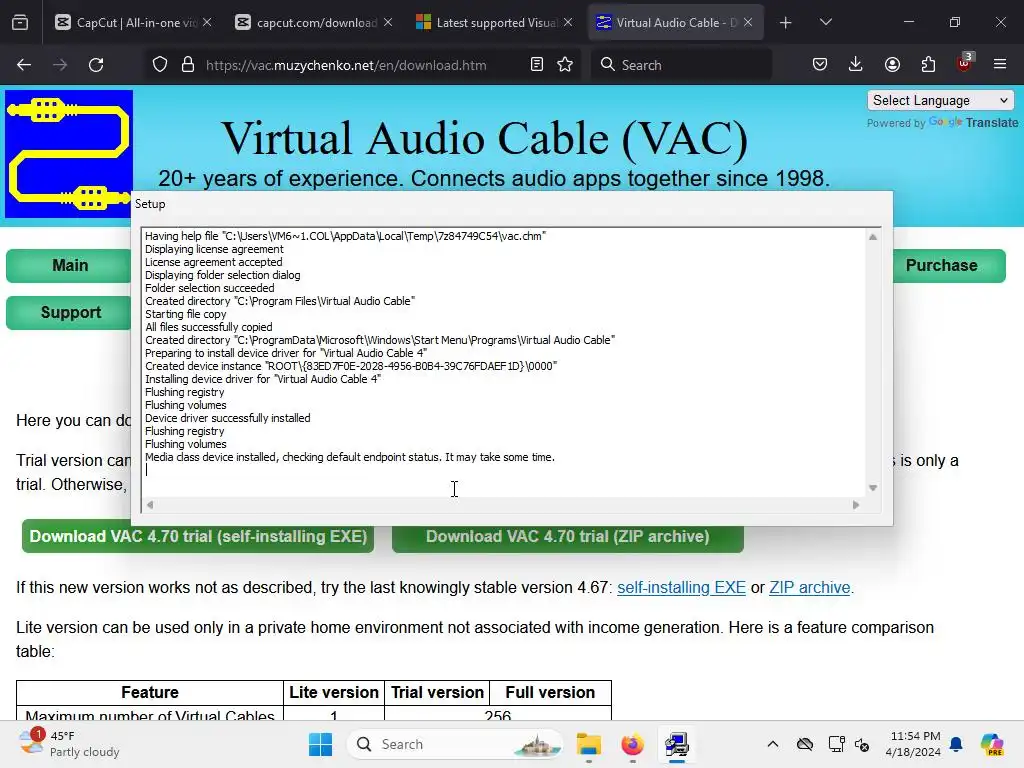Select the Virtual Audio Cable tab

[x=675, y=23]
